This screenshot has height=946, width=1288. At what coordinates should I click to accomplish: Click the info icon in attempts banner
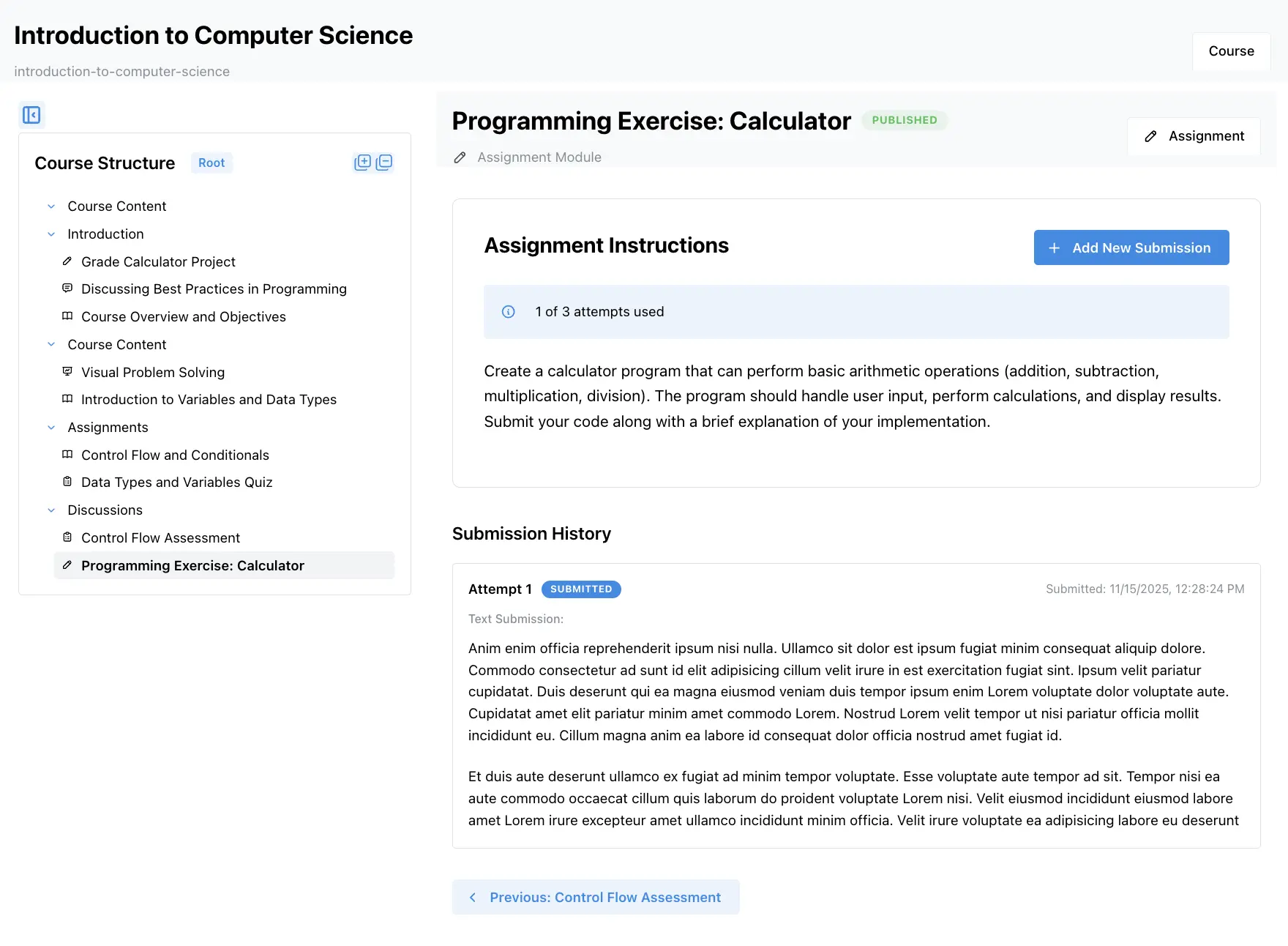click(x=508, y=312)
